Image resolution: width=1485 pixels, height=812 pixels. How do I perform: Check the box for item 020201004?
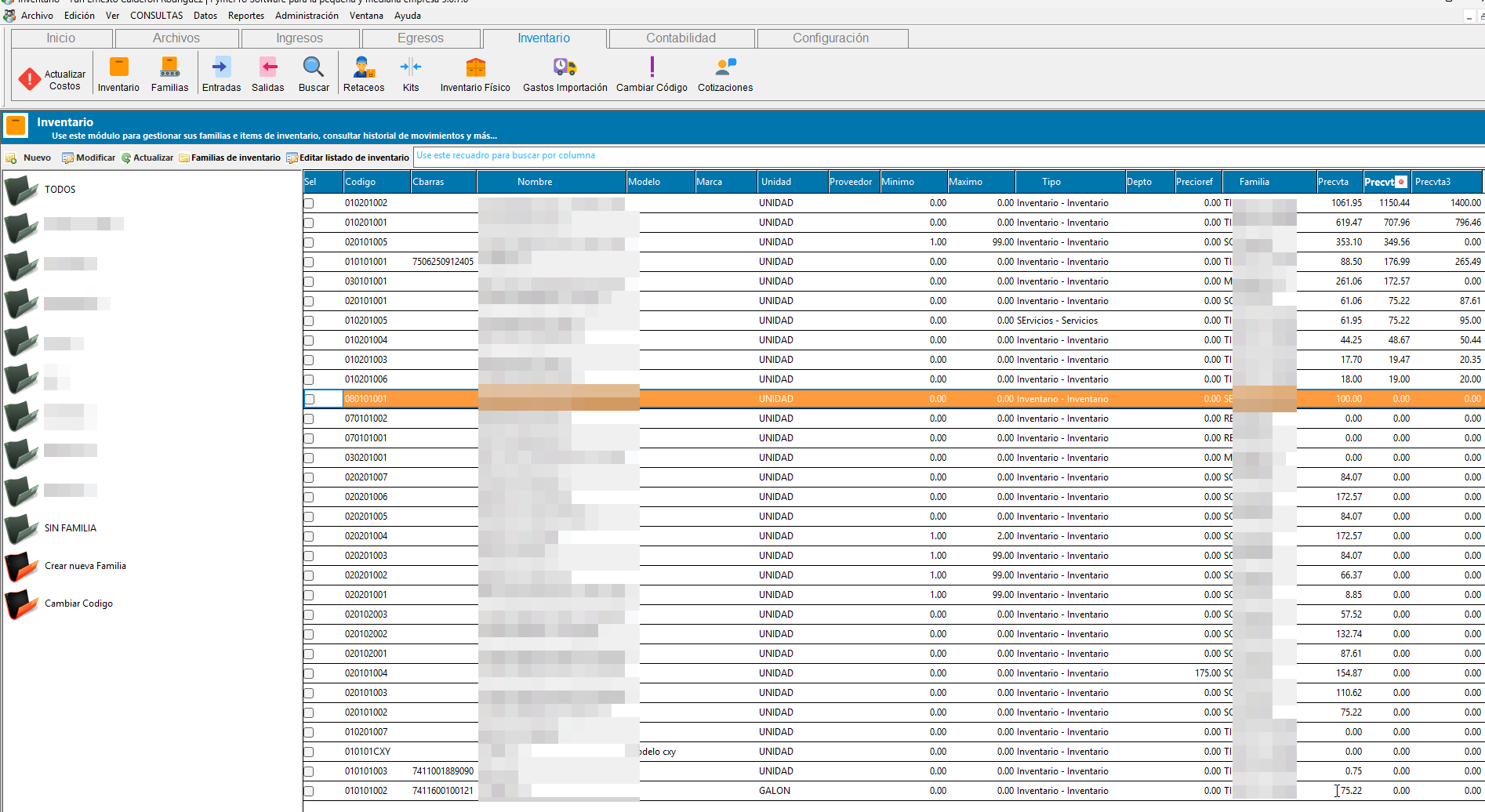click(x=309, y=537)
